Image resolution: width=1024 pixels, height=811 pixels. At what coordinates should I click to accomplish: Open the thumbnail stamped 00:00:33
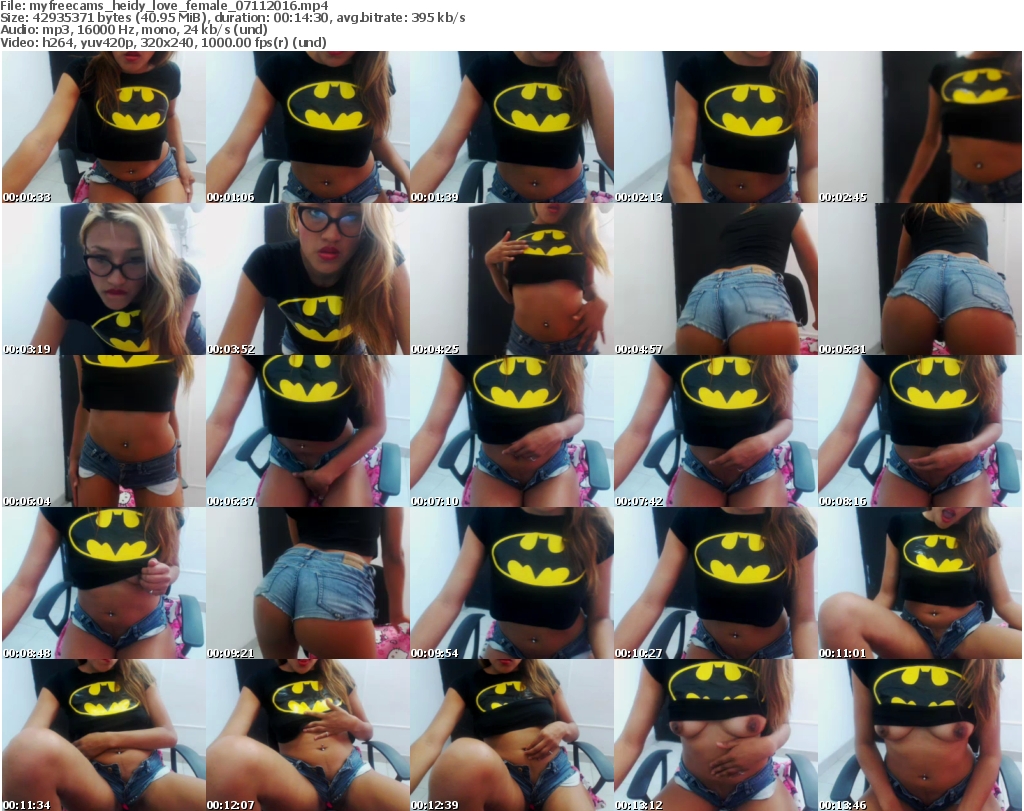104,127
